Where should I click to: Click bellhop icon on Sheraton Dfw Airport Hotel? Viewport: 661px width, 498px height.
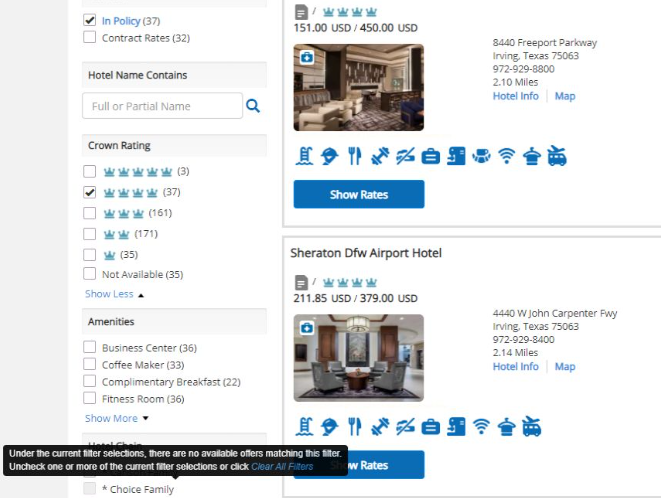(330, 426)
